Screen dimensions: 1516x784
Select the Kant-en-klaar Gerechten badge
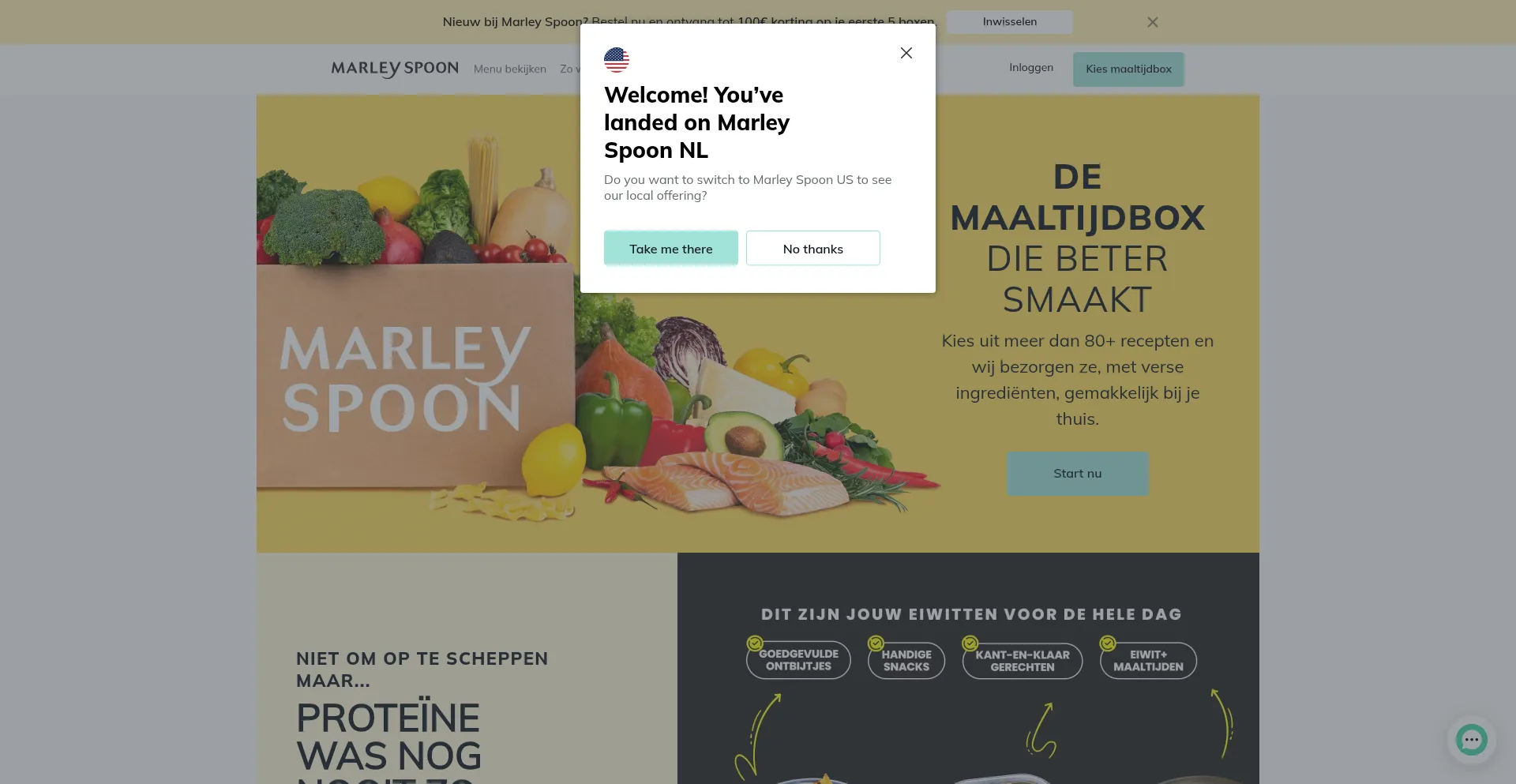click(1022, 660)
